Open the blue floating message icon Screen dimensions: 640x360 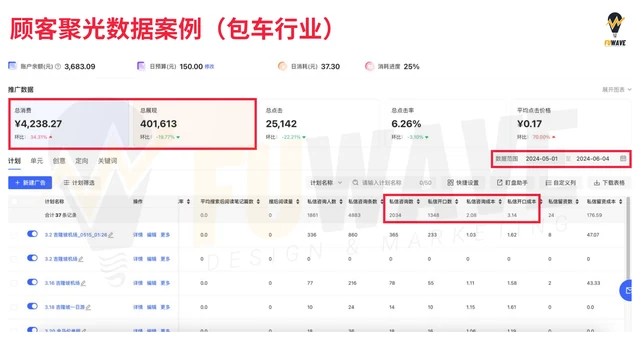[627, 290]
